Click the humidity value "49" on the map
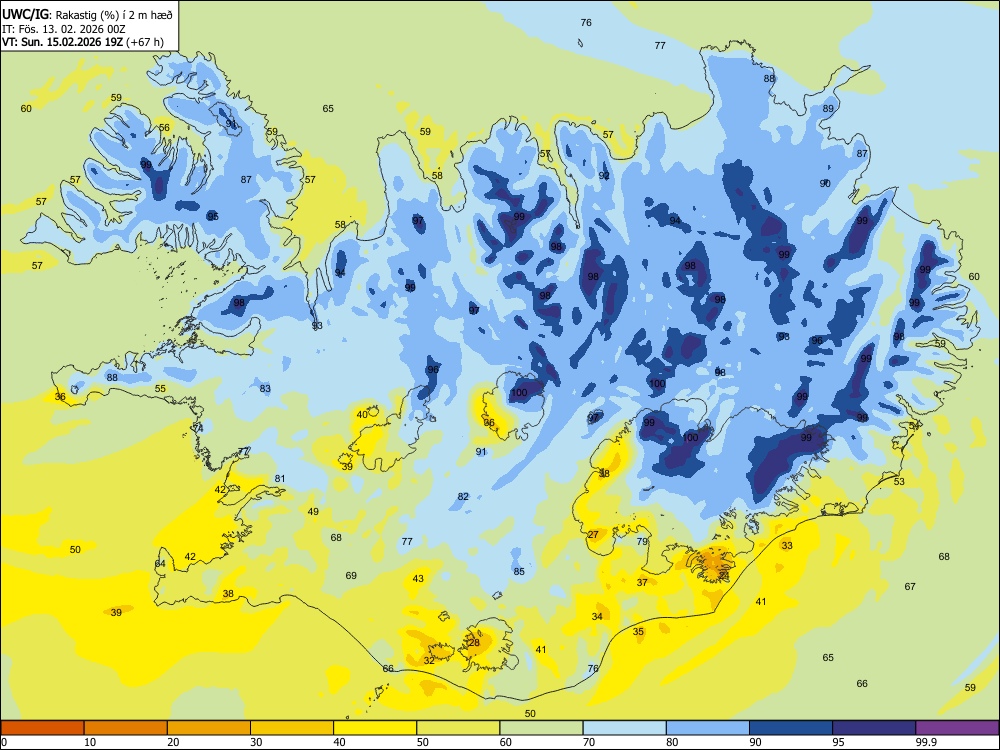 pyautogui.click(x=313, y=511)
